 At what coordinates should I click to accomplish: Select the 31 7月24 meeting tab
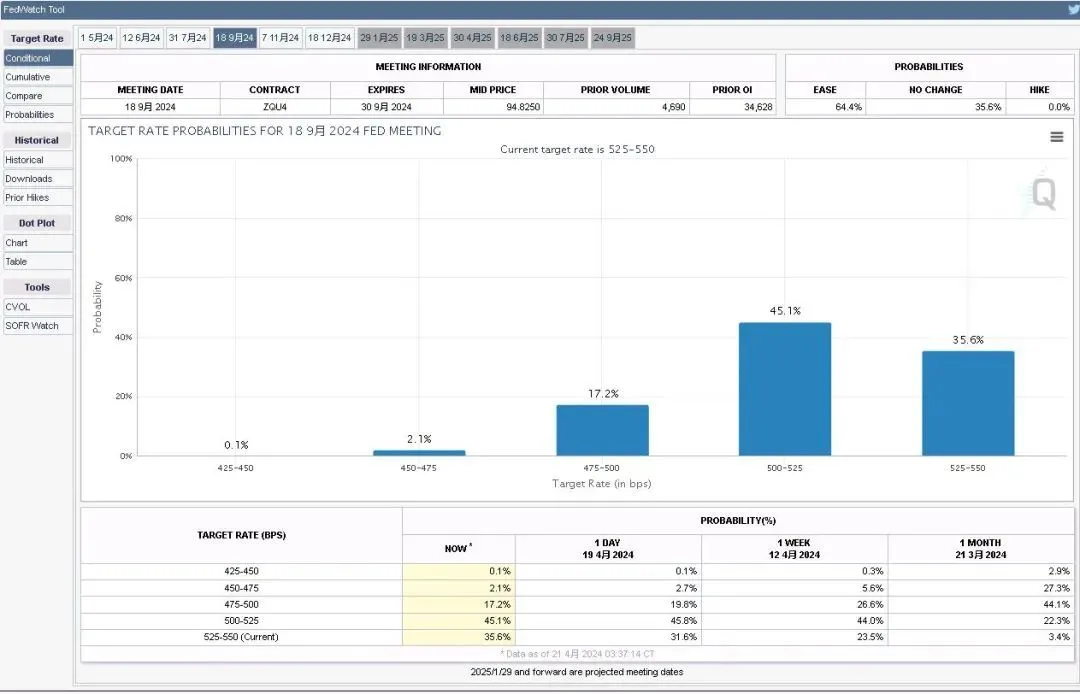[187, 38]
